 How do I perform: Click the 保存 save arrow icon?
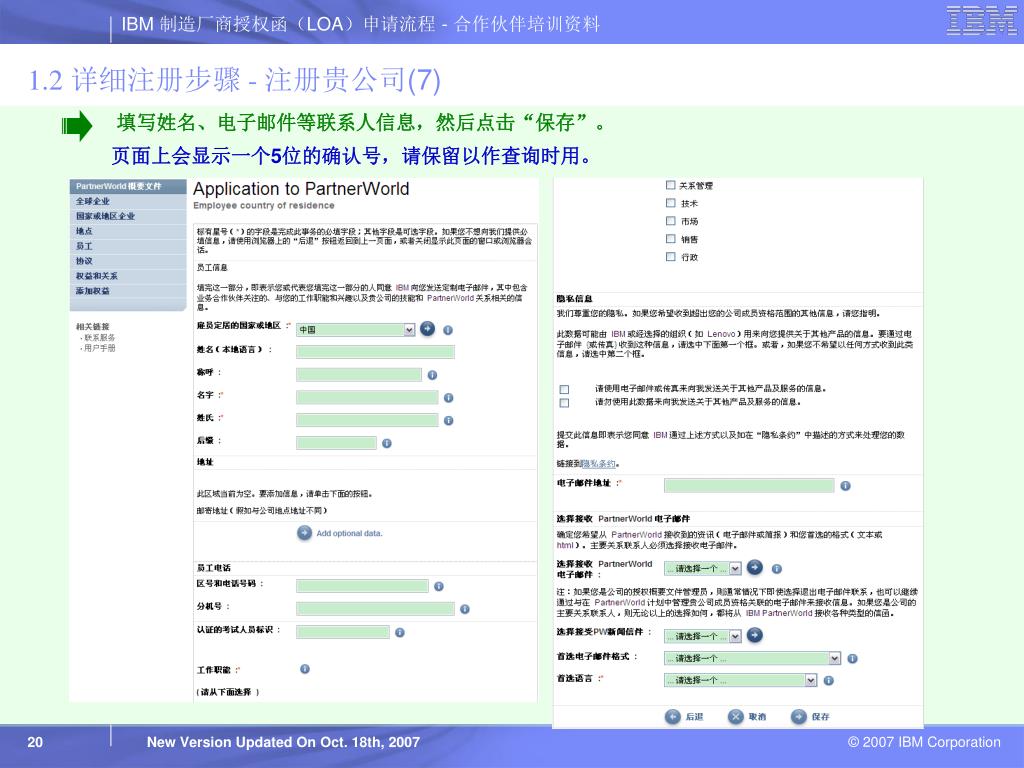799,716
